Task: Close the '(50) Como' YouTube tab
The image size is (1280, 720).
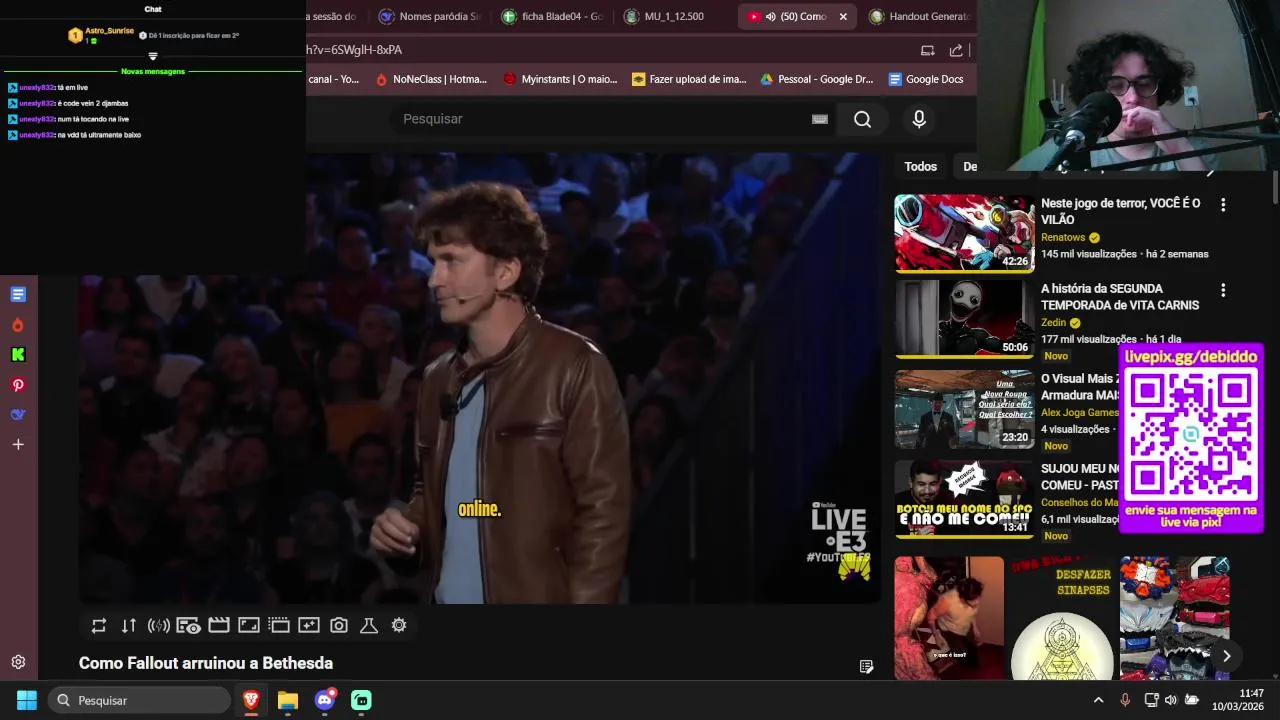Action: (x=843, y=17)
